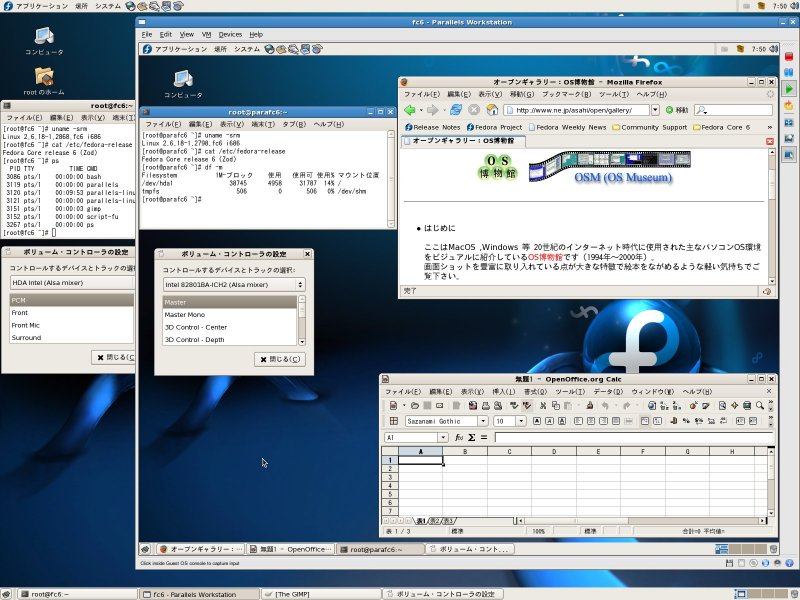Click 閉じる button in host volume dialog
Screen dimensions: 800x600
point(113,357)
